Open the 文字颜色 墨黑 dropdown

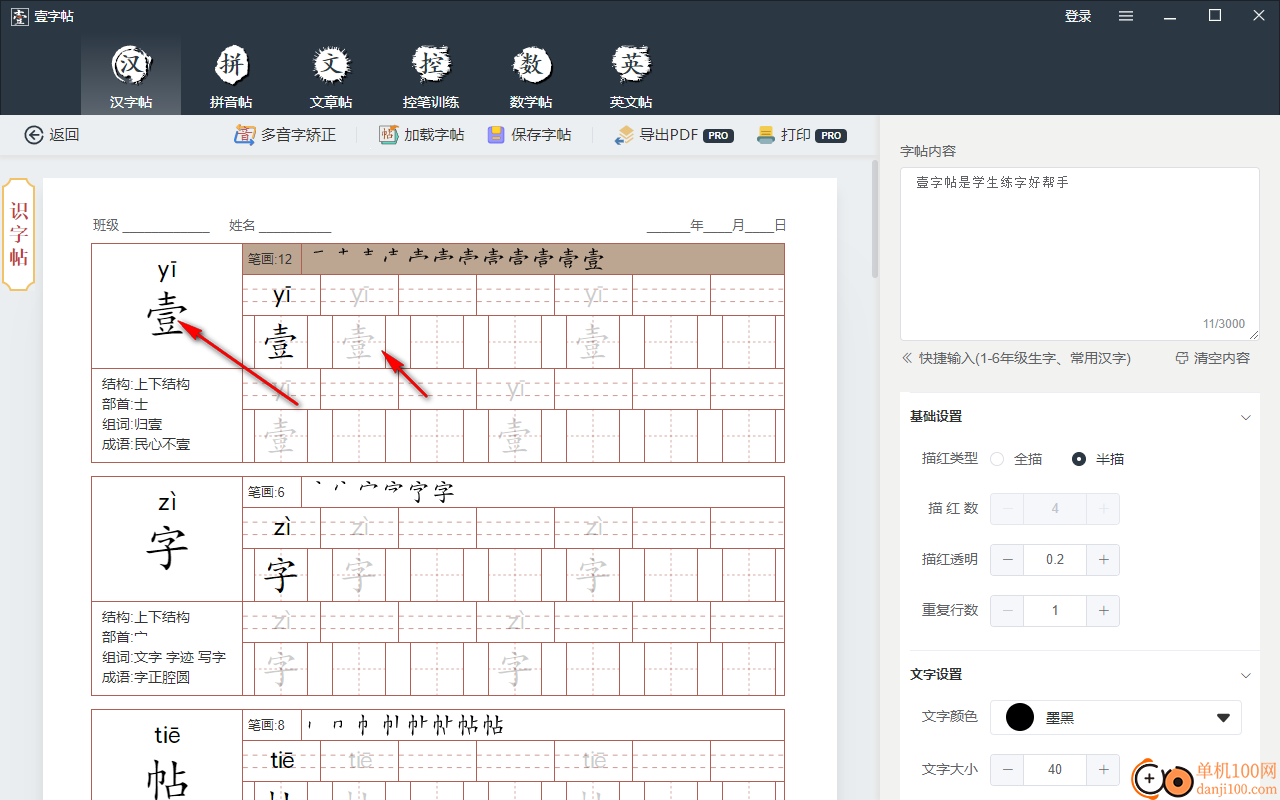point(1116,717)
